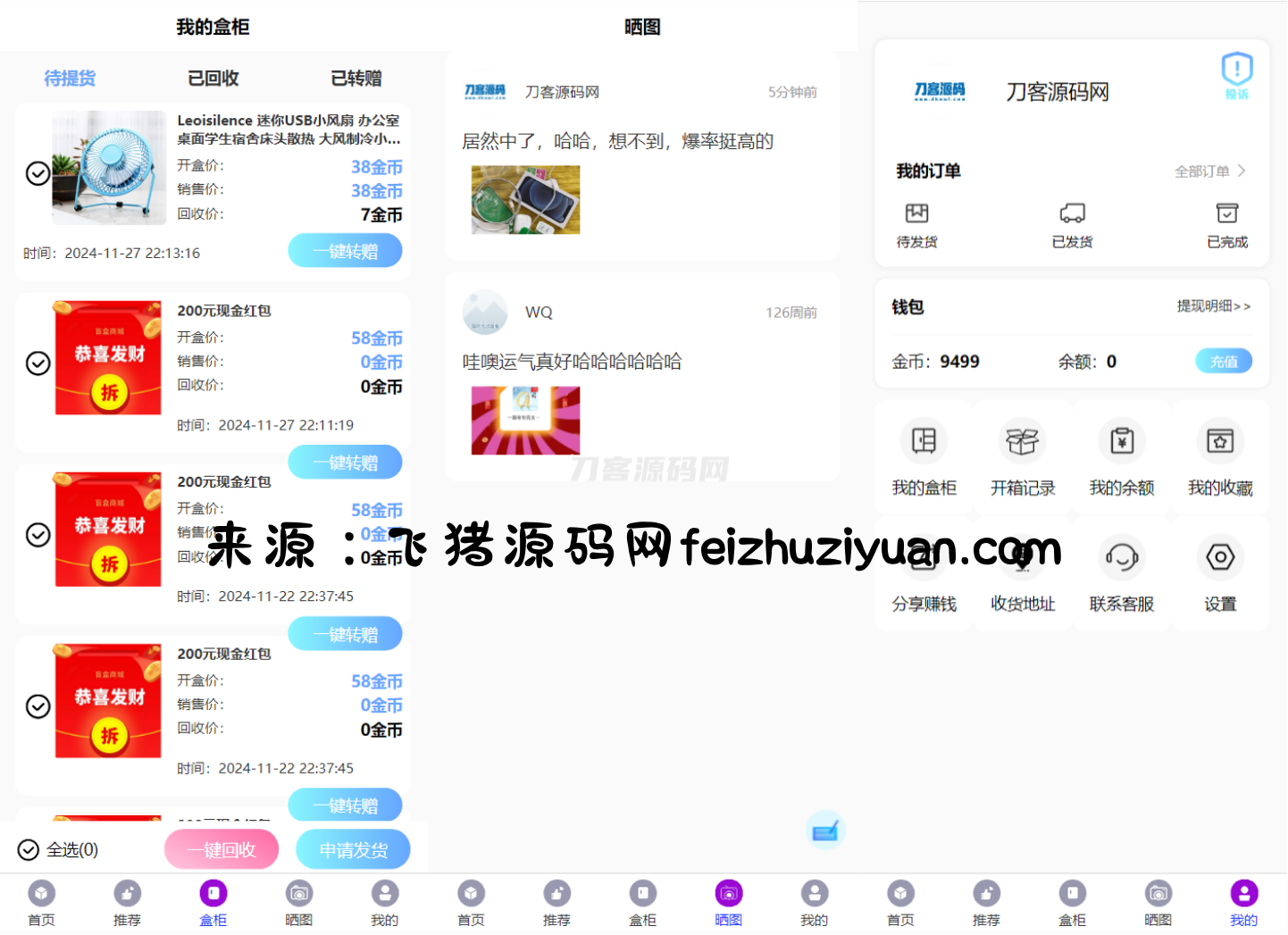Switch to 已回收 tab
Viewport: 1288px width, 935px height.
pos(213,79)
